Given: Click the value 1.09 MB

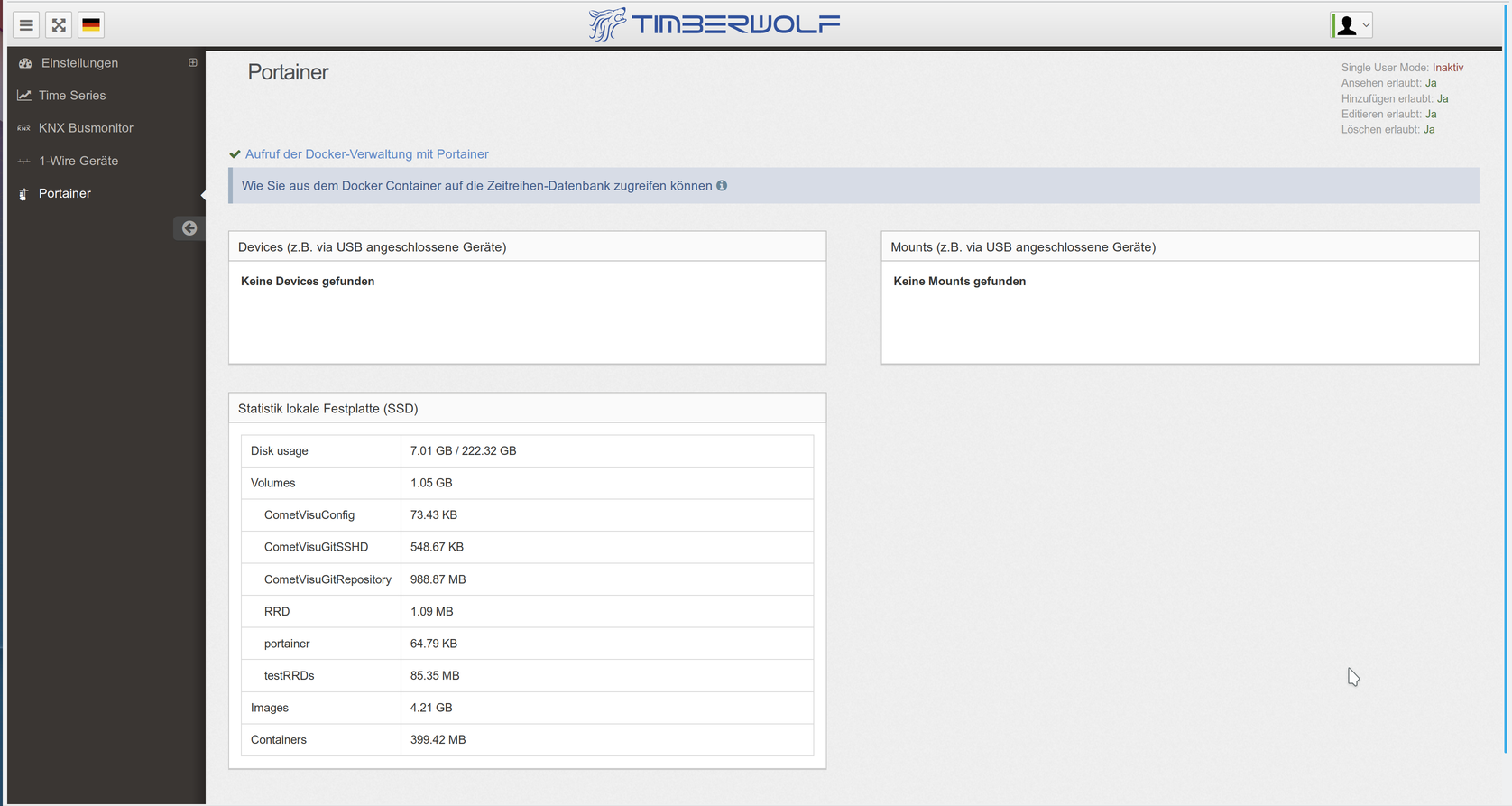Looking at the screenshot, I should pos(431,612).
